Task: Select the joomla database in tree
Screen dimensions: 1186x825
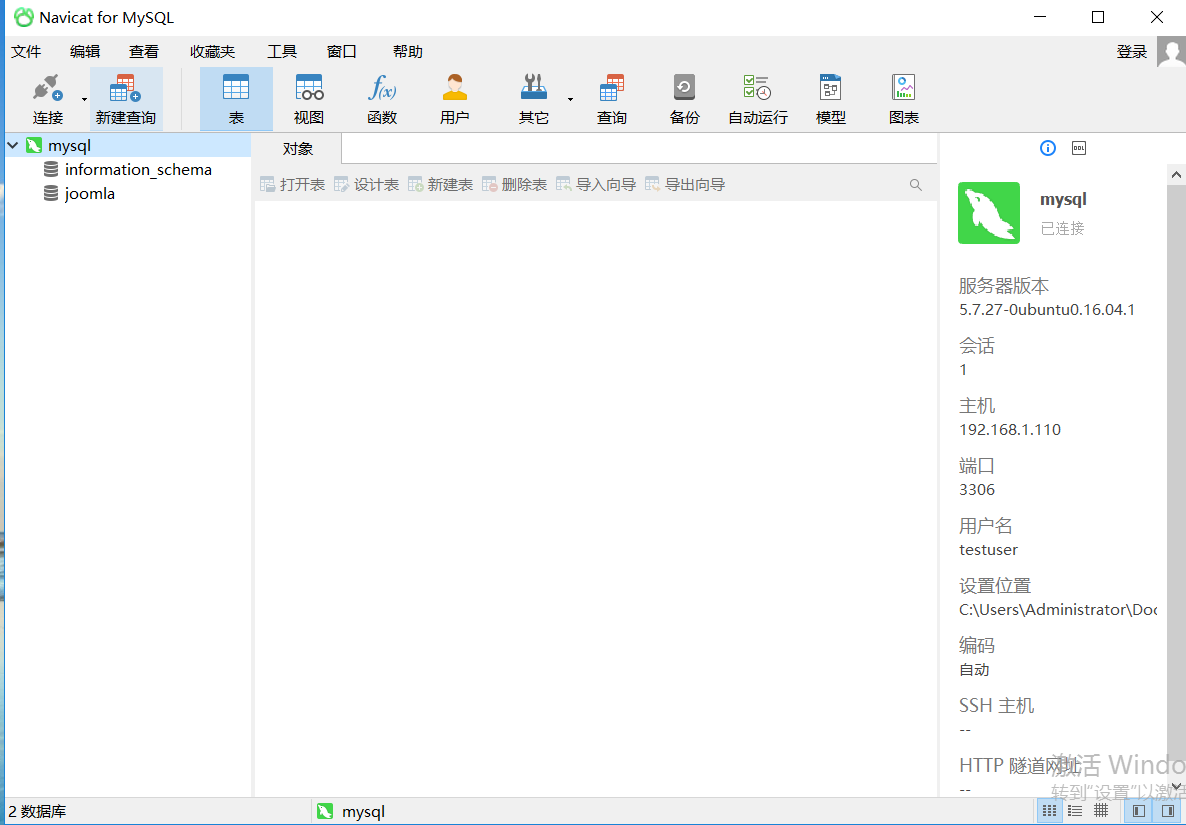Action: (90, 194)
